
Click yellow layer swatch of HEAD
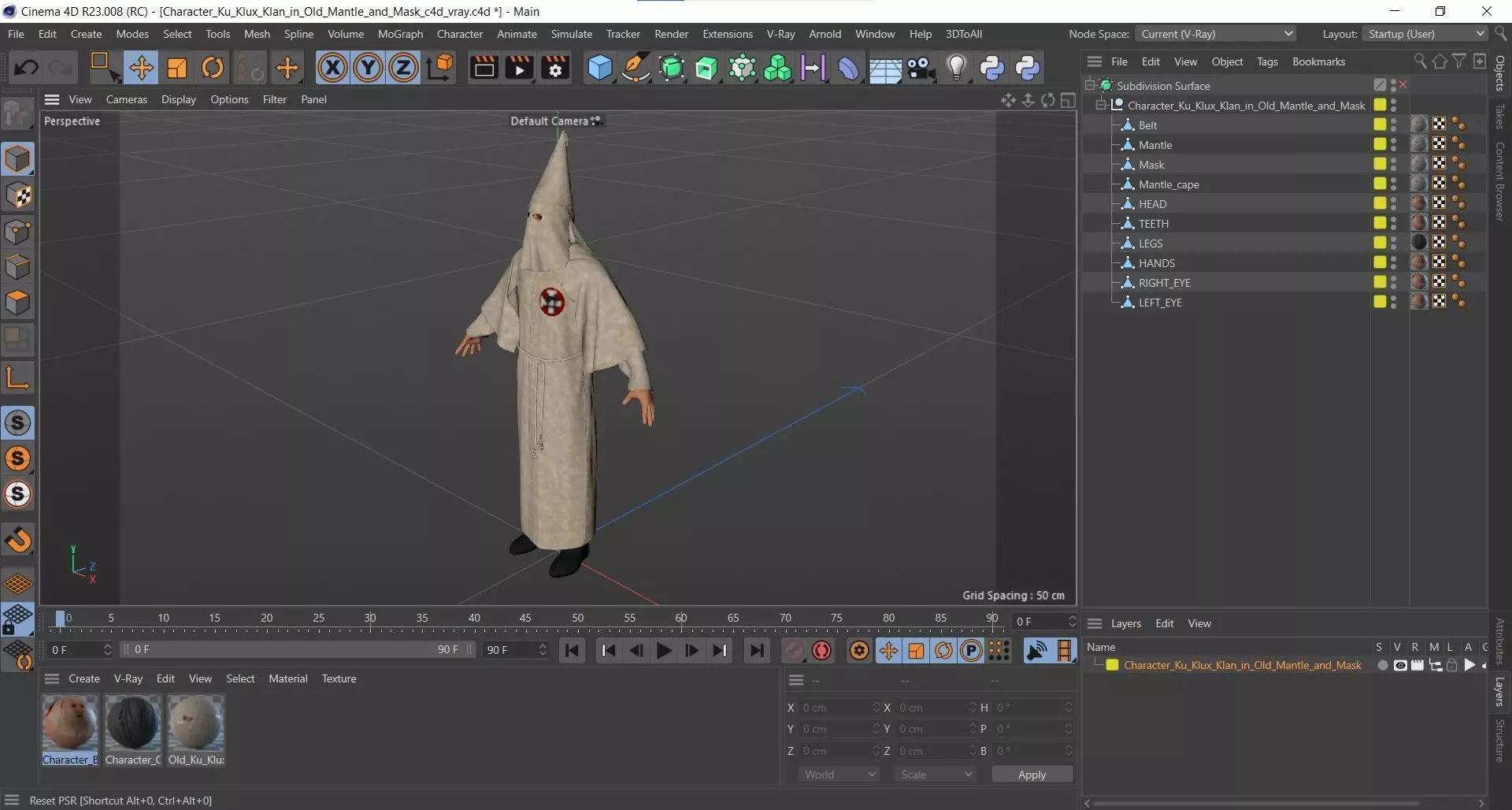click(1380, 203)
